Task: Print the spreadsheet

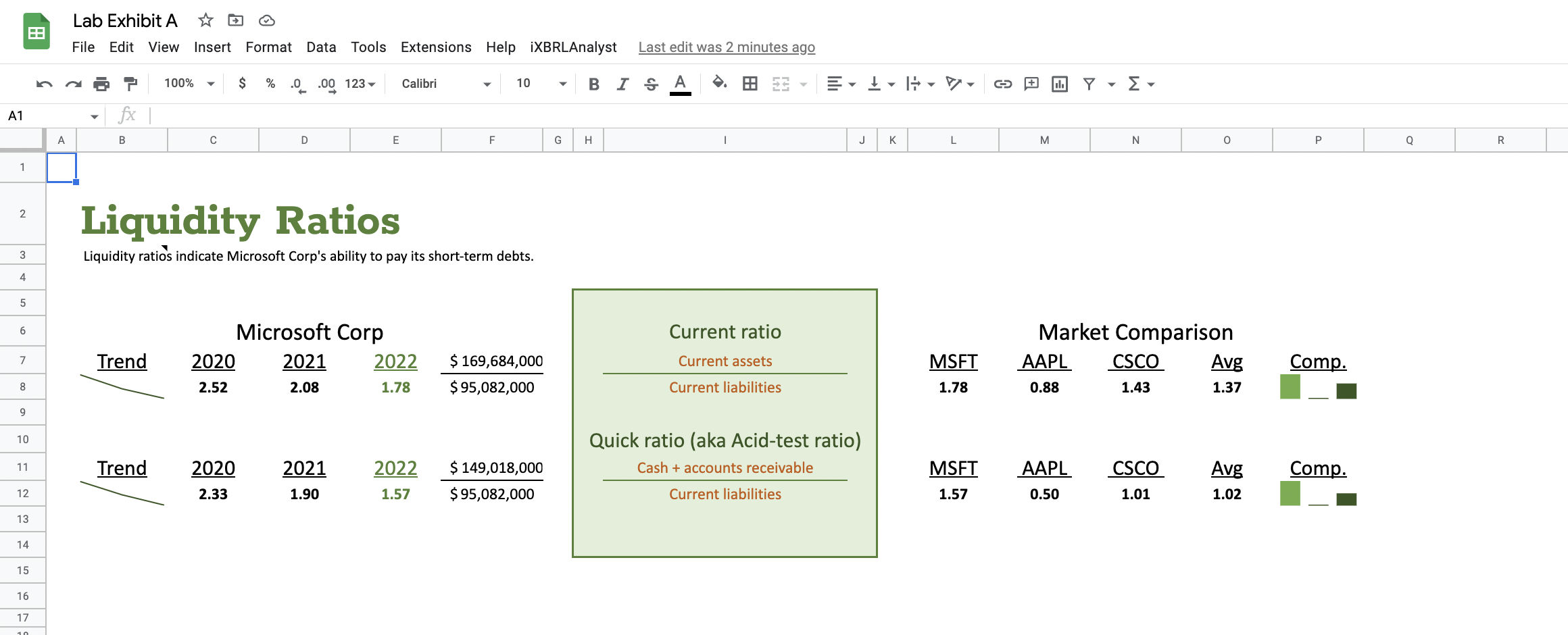Action: click(101, 84)
